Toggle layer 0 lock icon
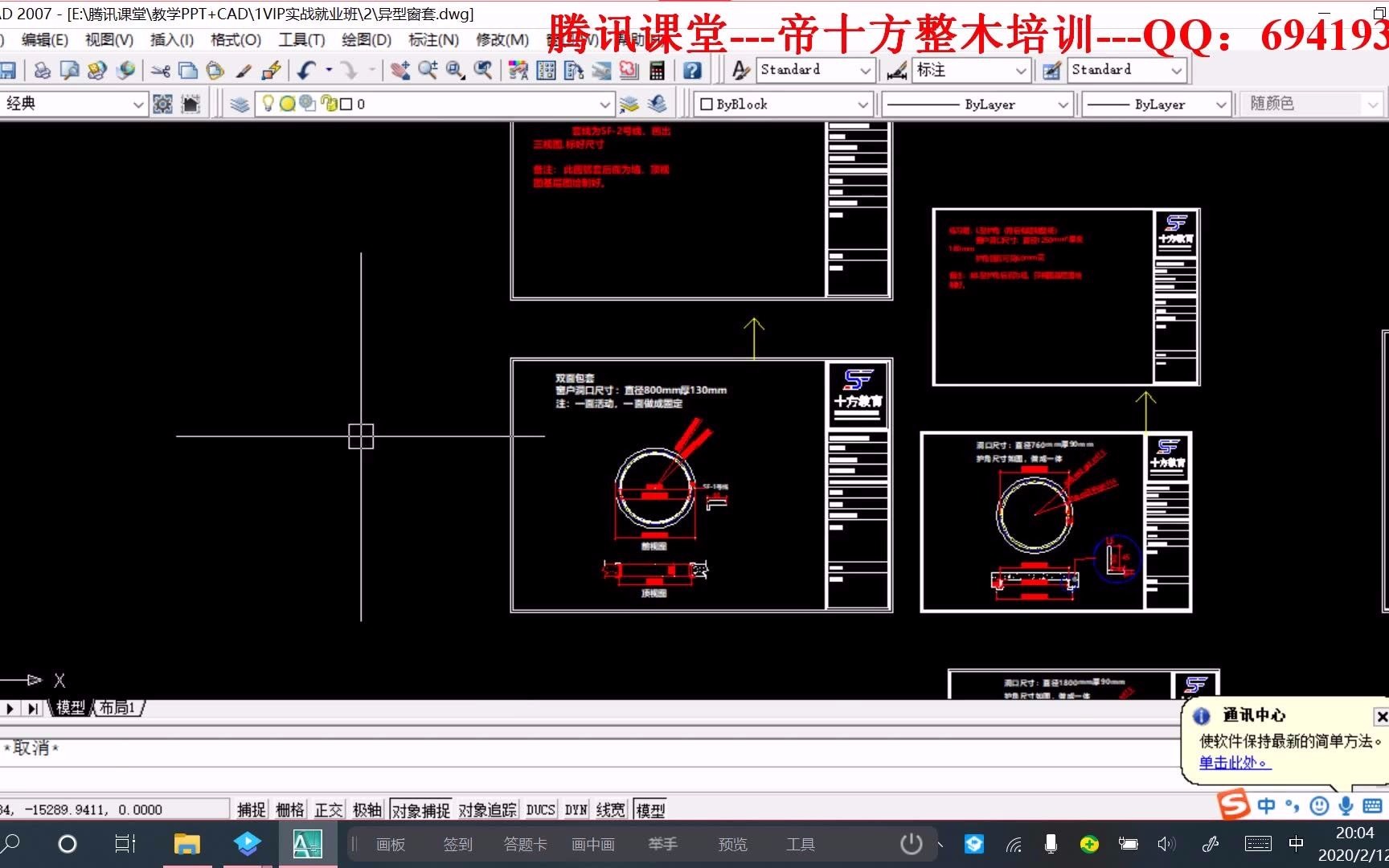Image resolution: width=1389 pixels, height=868 pixels. pyautogui.click(x=328, y=104)
